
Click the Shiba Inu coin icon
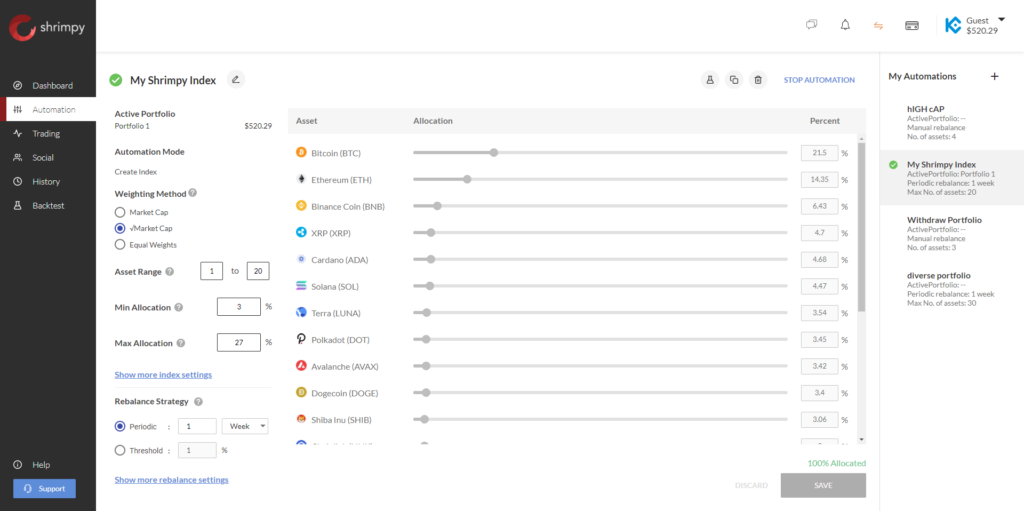tap(301, 420)
